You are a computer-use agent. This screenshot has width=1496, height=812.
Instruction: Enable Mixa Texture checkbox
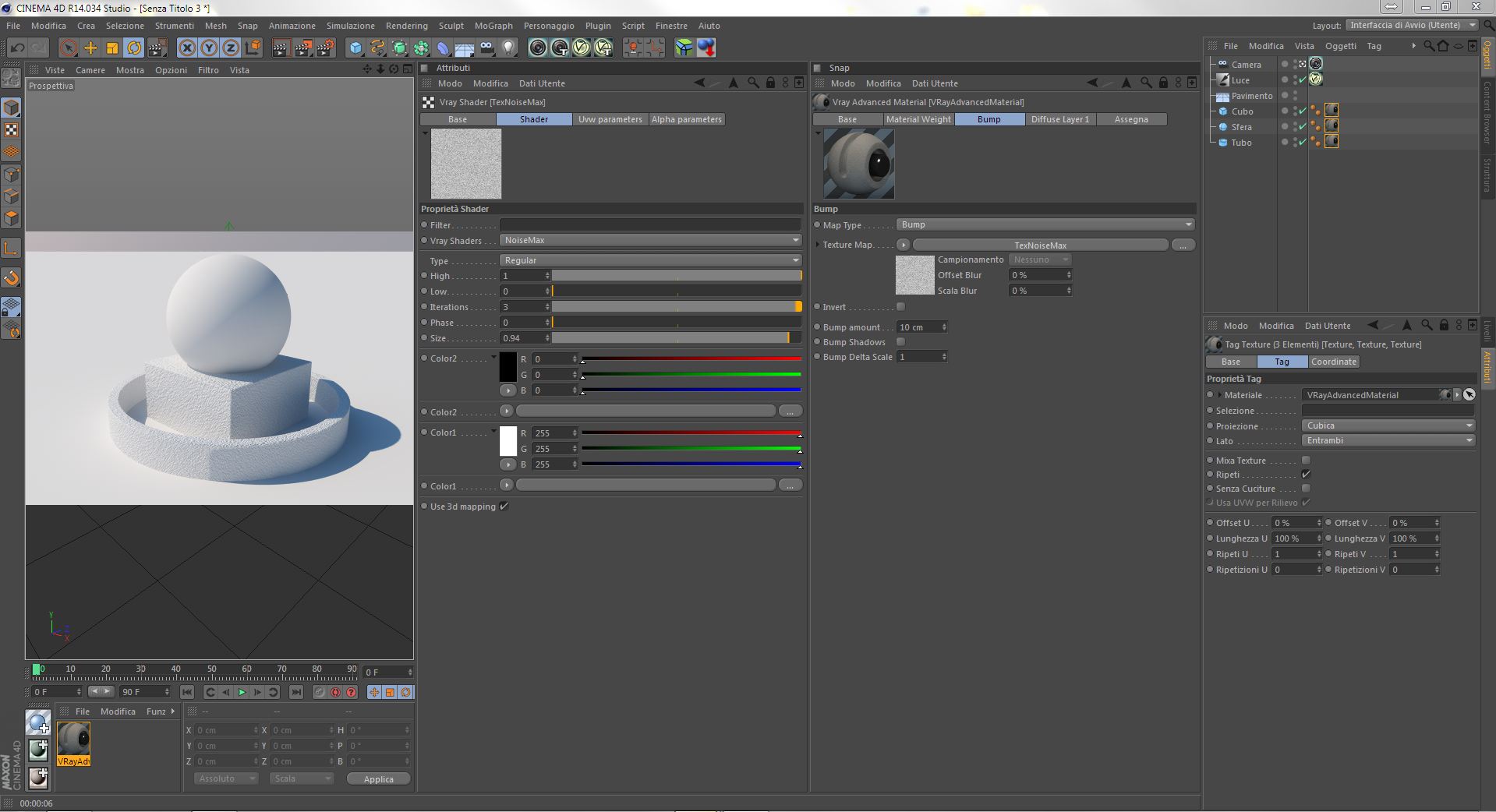pyautogui.click(x=1306, y=461)
